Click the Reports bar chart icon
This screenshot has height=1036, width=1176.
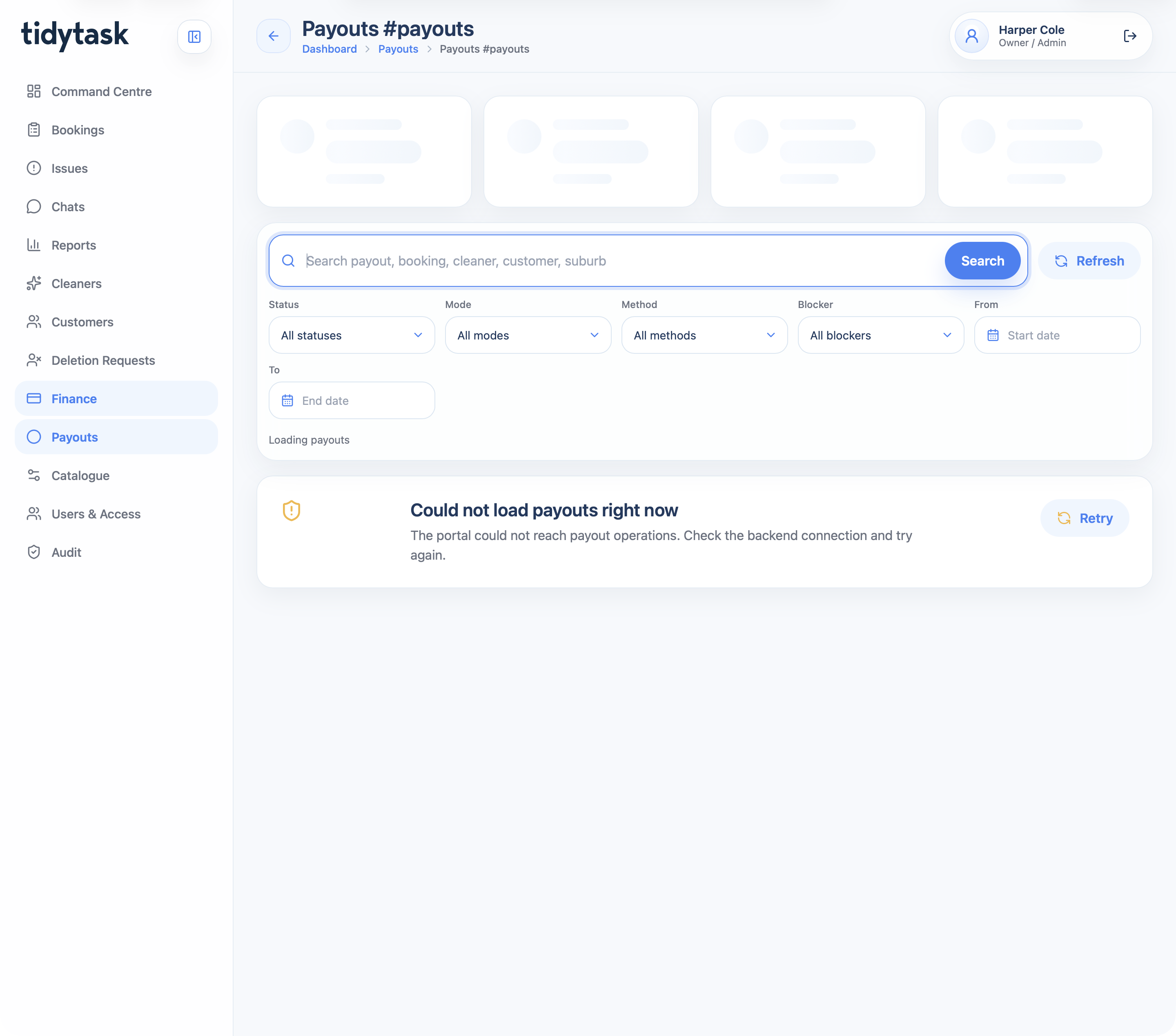(x=34, y=245)
